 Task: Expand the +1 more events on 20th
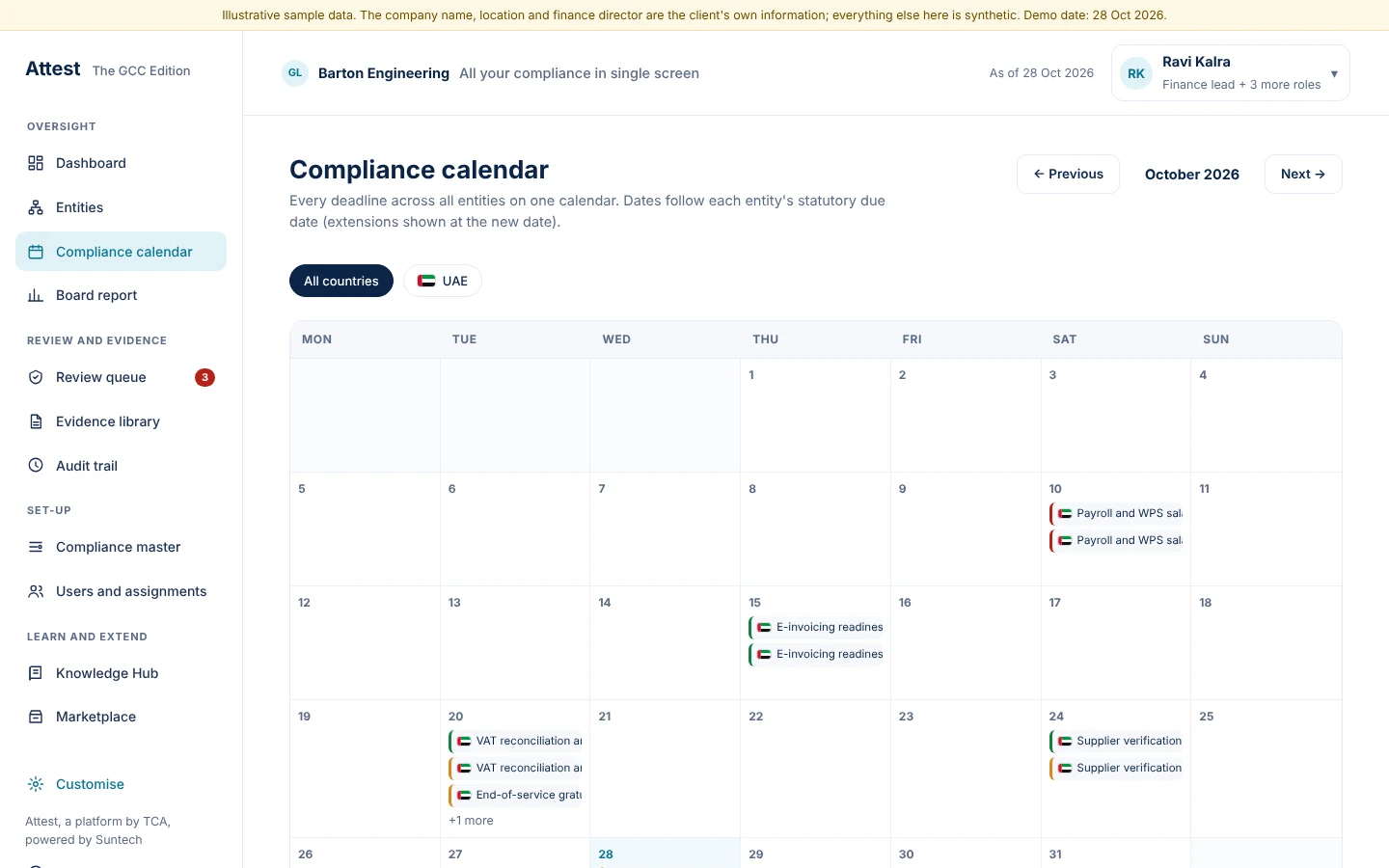(x=471, y=821)
